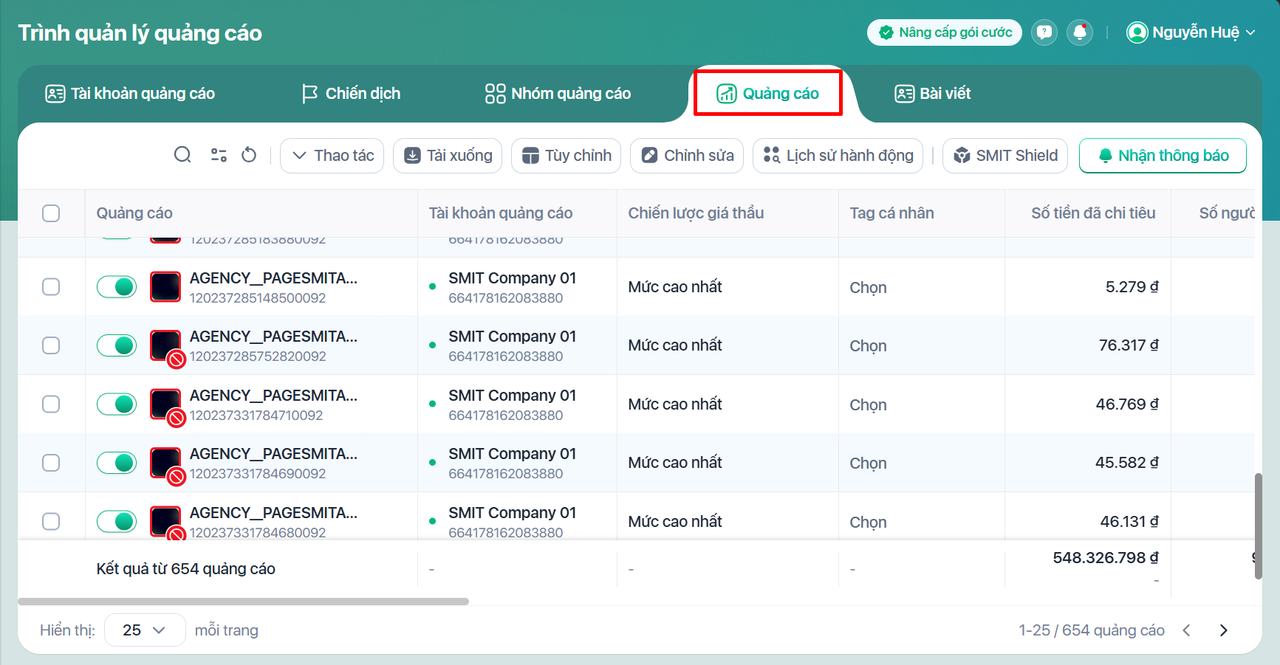Viewport: 1280px width, 665px height.
Task: Click the refresh icon in toolbar
Action: point(249,155)
